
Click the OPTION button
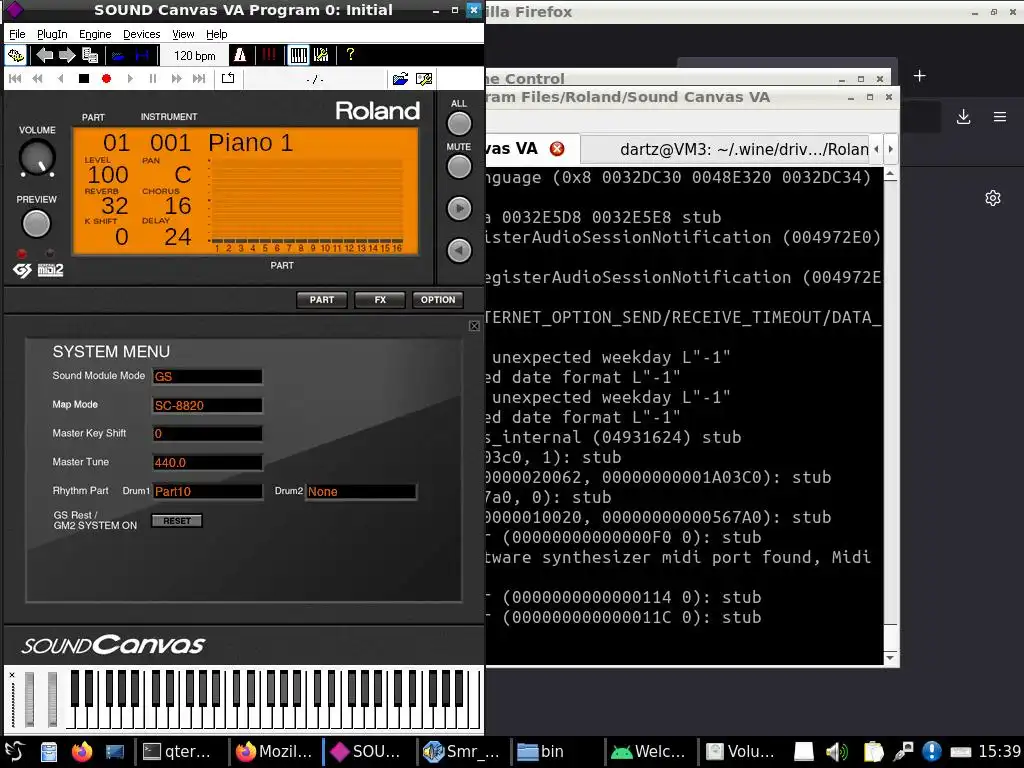[438, 300]
